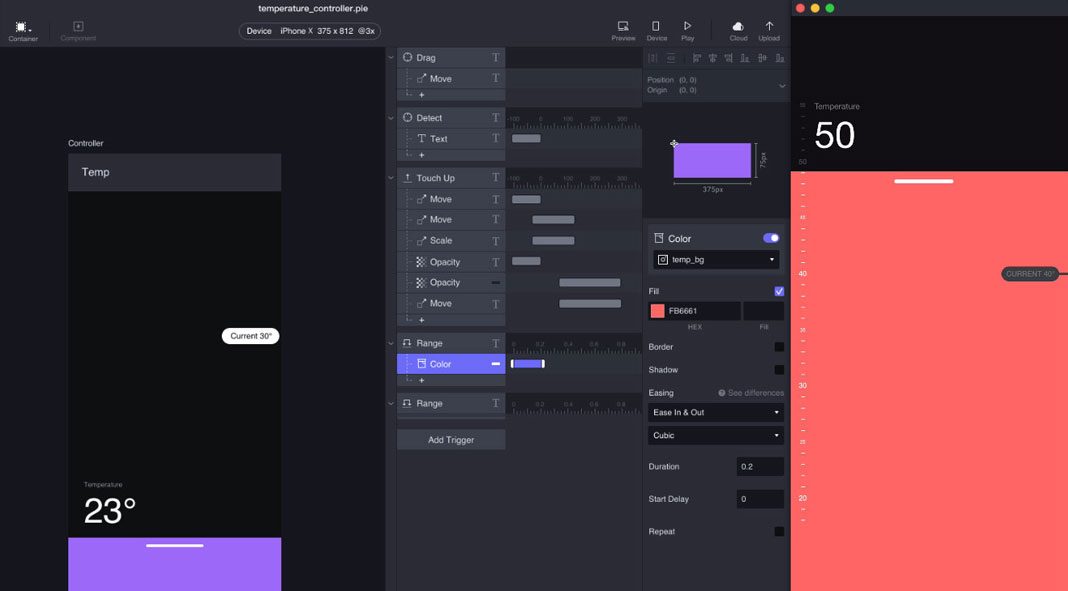The height and width of the screenshot is (591, 1068).
Task: Click the Drag trigger's formula icon
Action: (x=494, y=57)
